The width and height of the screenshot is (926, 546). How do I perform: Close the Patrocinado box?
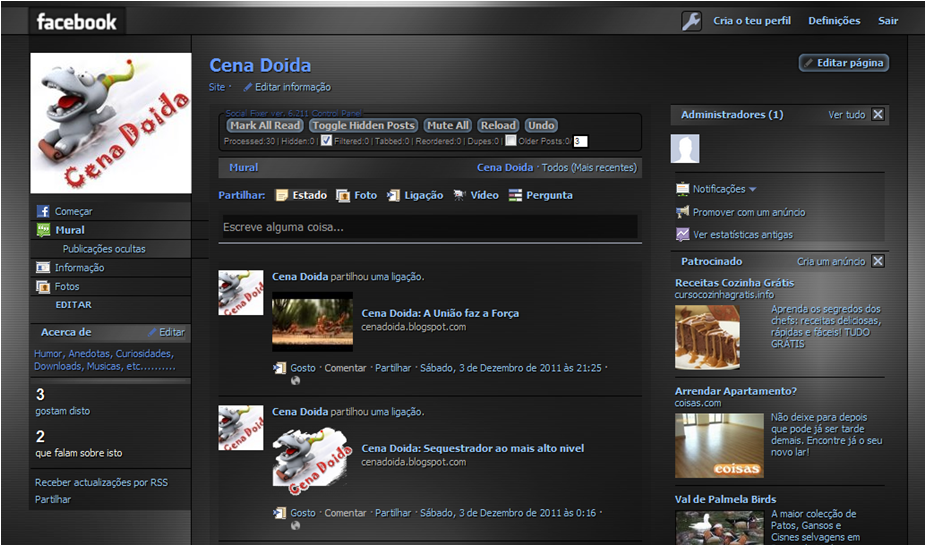click(x=878, y=261)
